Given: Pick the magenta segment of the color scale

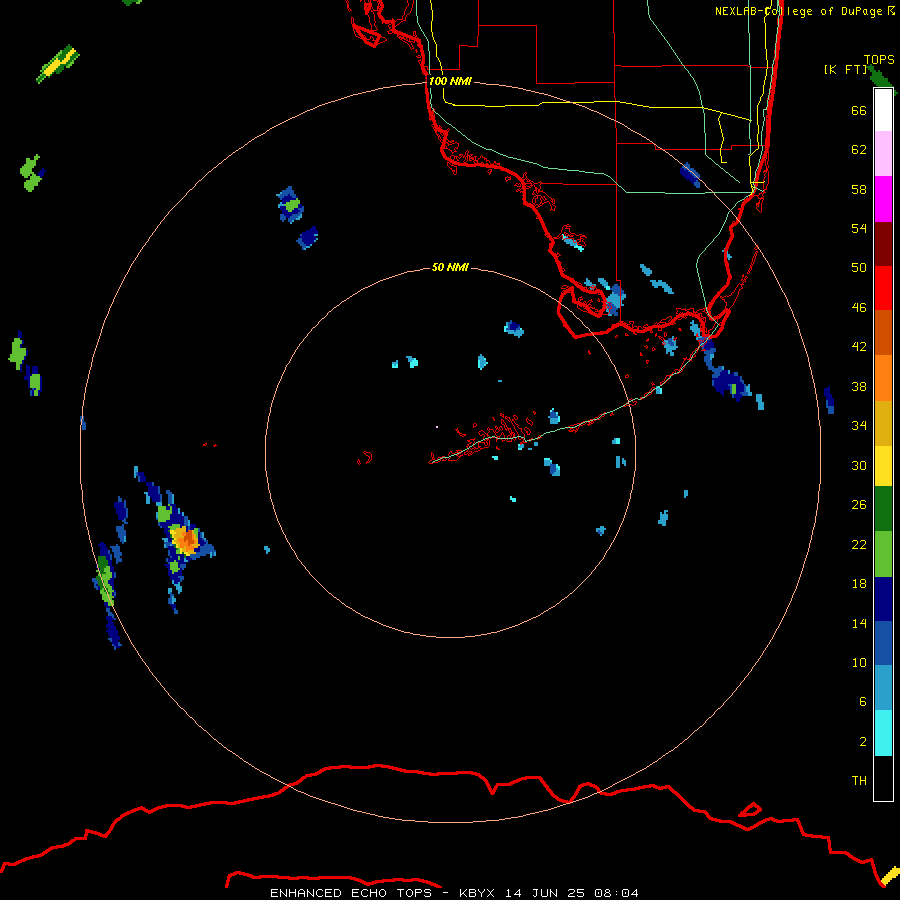Looking at the screenshot, I should pos(883,199).
